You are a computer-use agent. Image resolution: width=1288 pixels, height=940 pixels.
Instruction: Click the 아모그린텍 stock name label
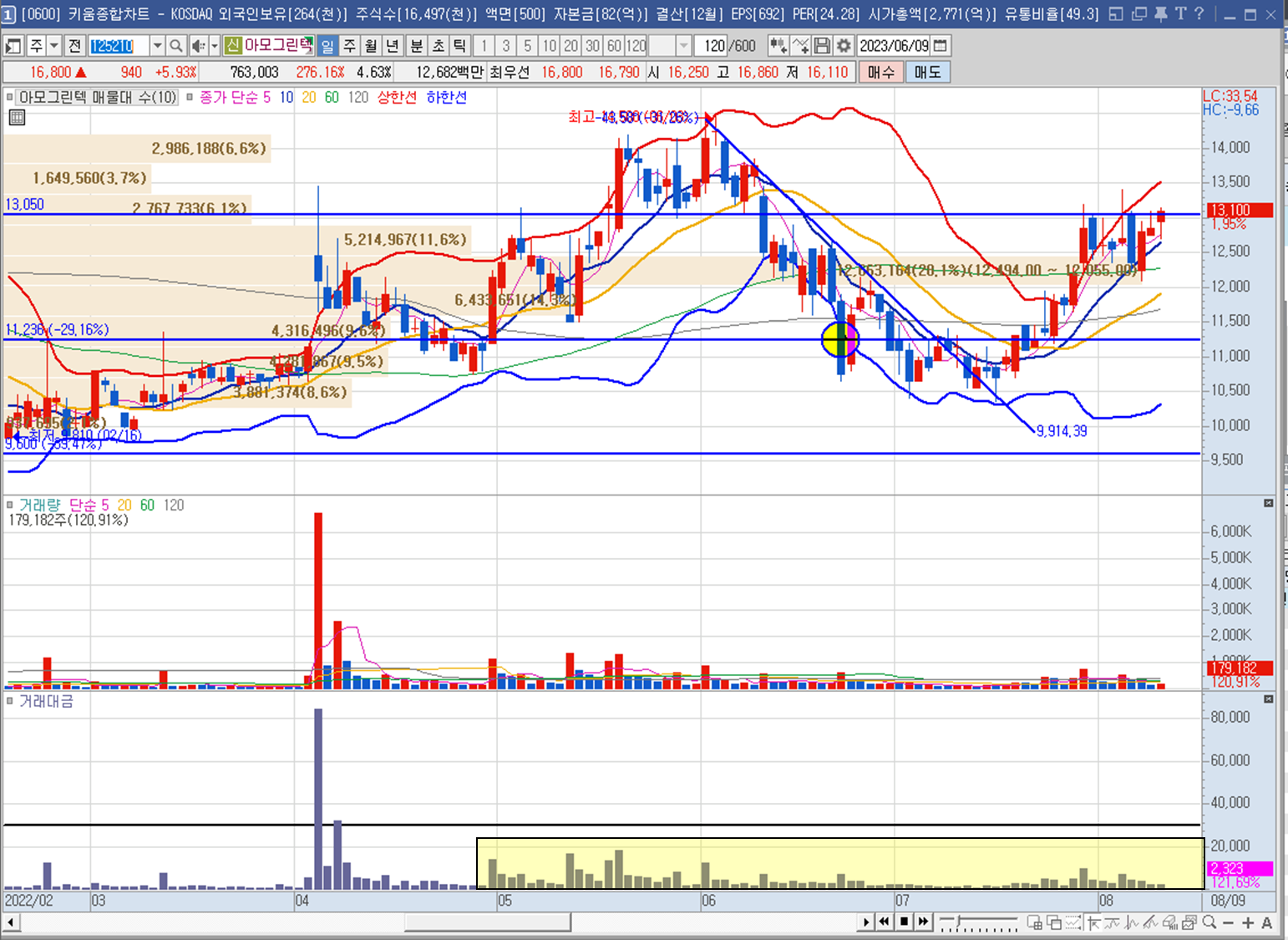(x=280, y=46)
